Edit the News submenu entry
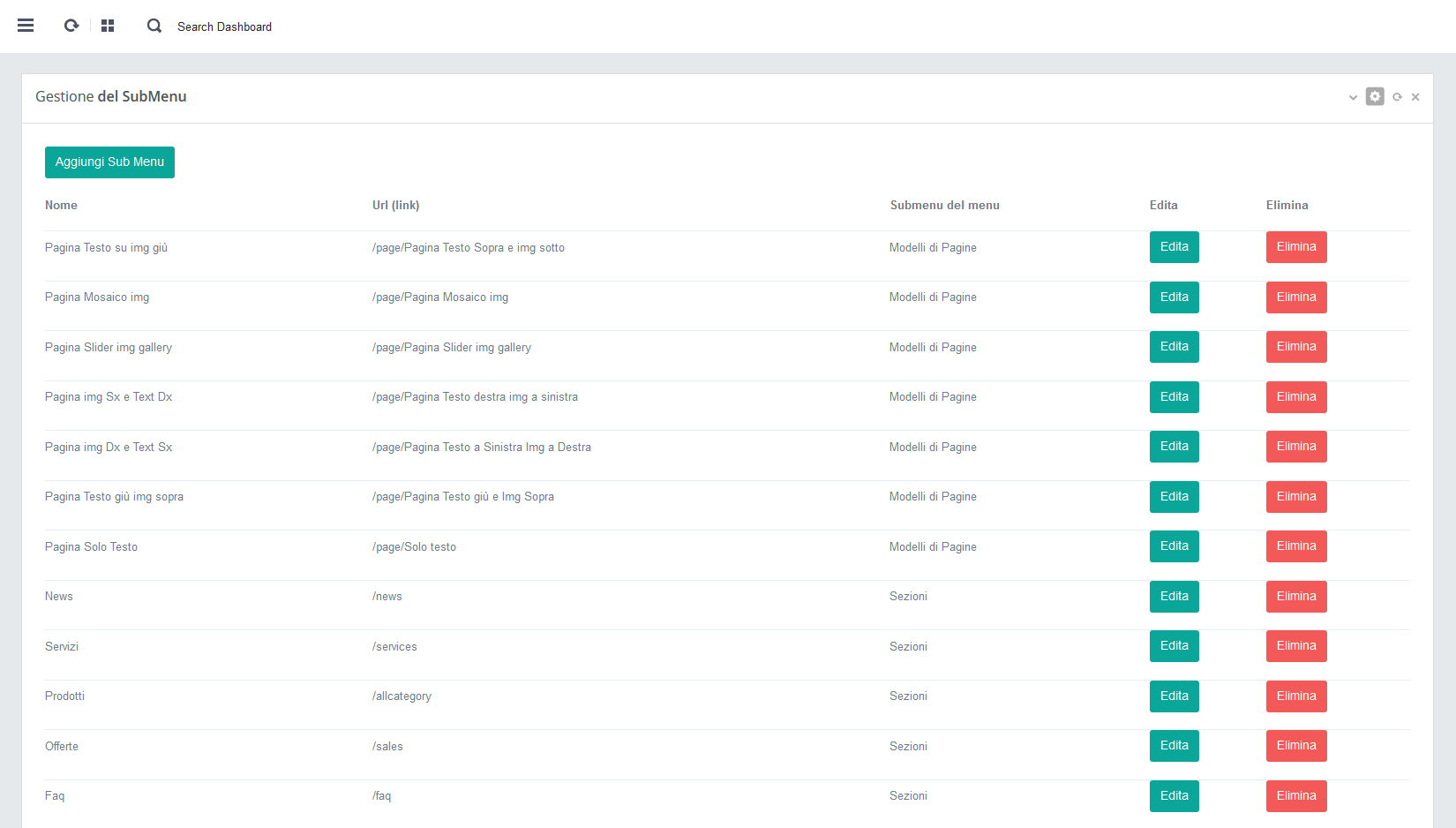Image resolution: width=1456 pixels, height=828 pixels. [1174, 597]
